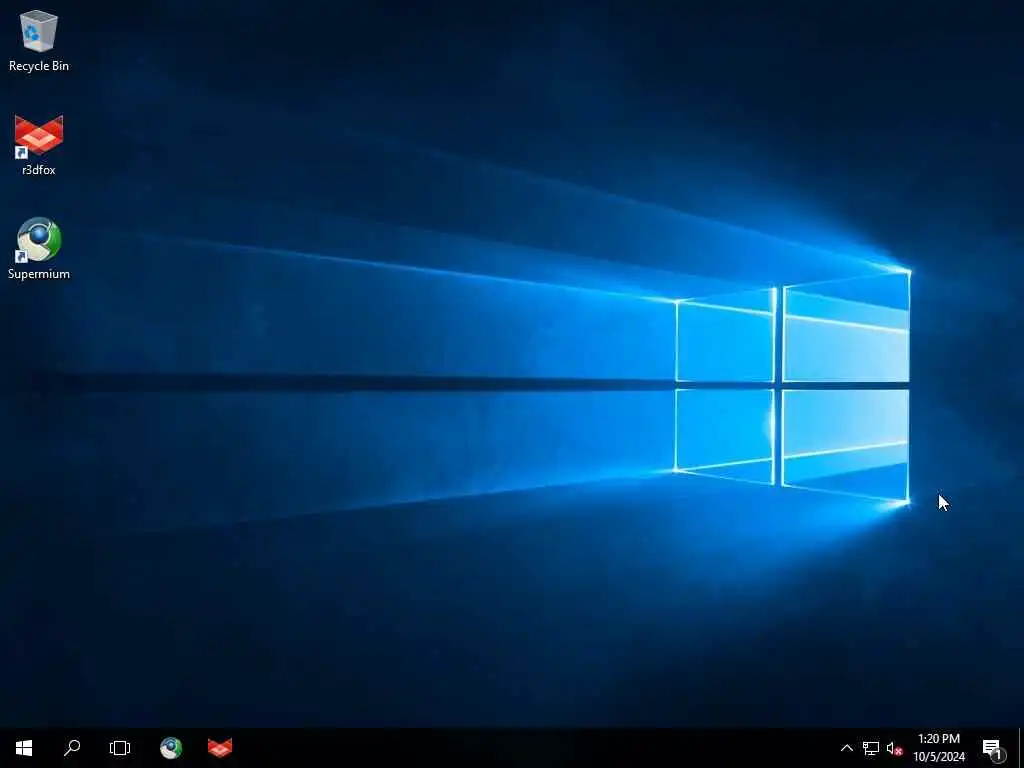Click the "r3dfox" desktop label text
This screenshot has height=768, width=1024.
(39, 170)
